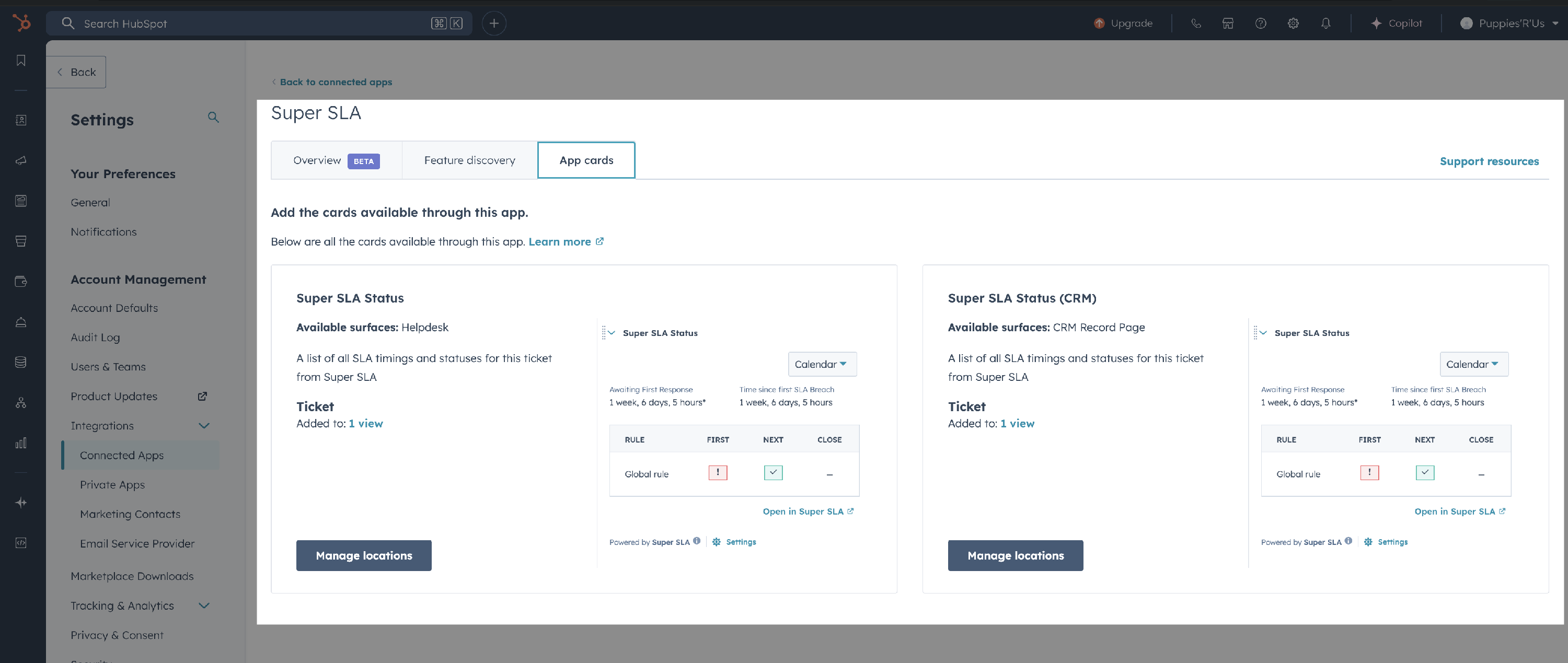Click the red alert FIRST status in Helpdesk card
The height and width of the screenshot is (663, 1568).
718,473
